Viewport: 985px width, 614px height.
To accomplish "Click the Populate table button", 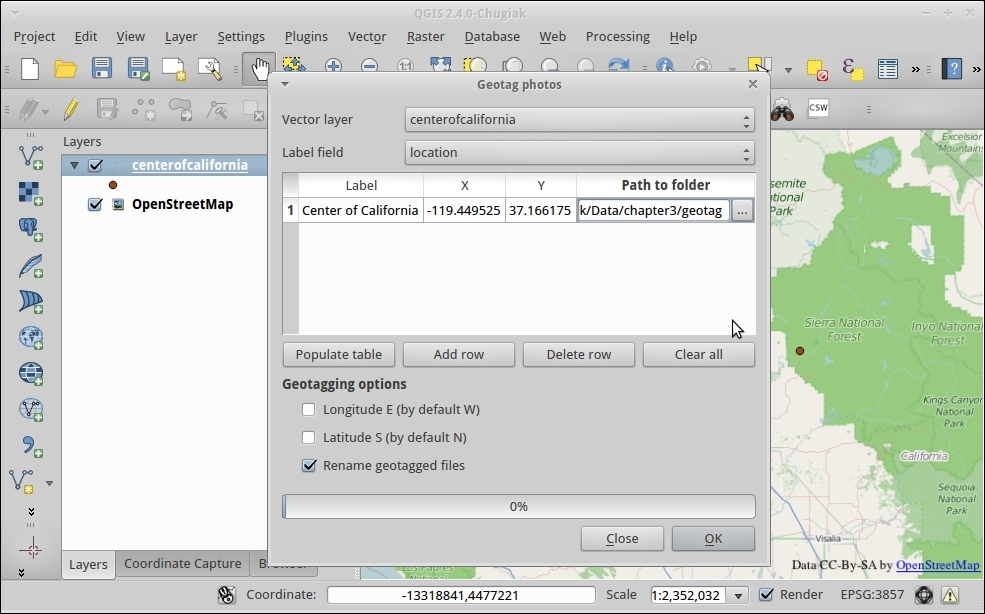I will point(339,355).
